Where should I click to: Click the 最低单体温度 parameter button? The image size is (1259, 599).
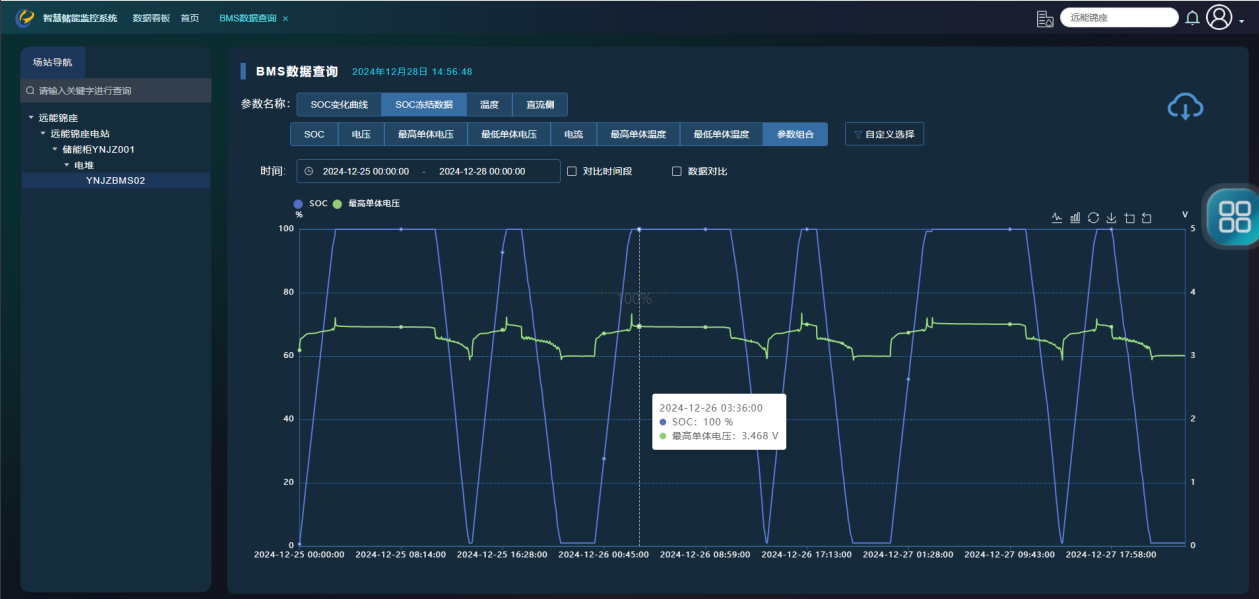[x=721, y=134]
